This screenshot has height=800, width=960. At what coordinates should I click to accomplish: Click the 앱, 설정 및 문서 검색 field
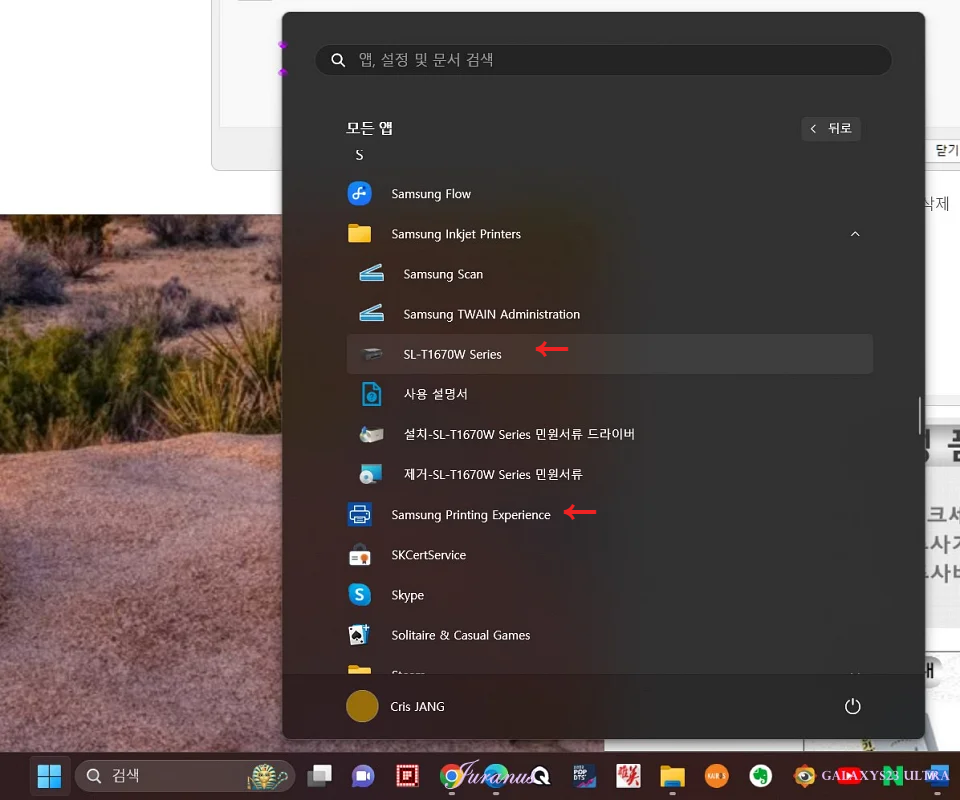[603, 59]
